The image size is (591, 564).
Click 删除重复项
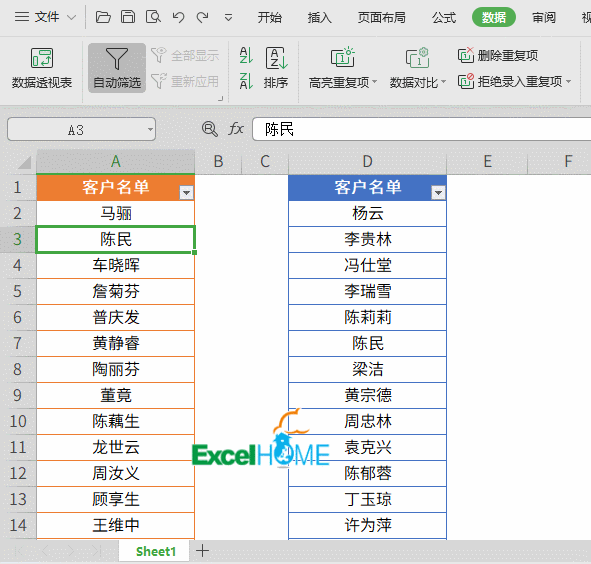point(498,55)
